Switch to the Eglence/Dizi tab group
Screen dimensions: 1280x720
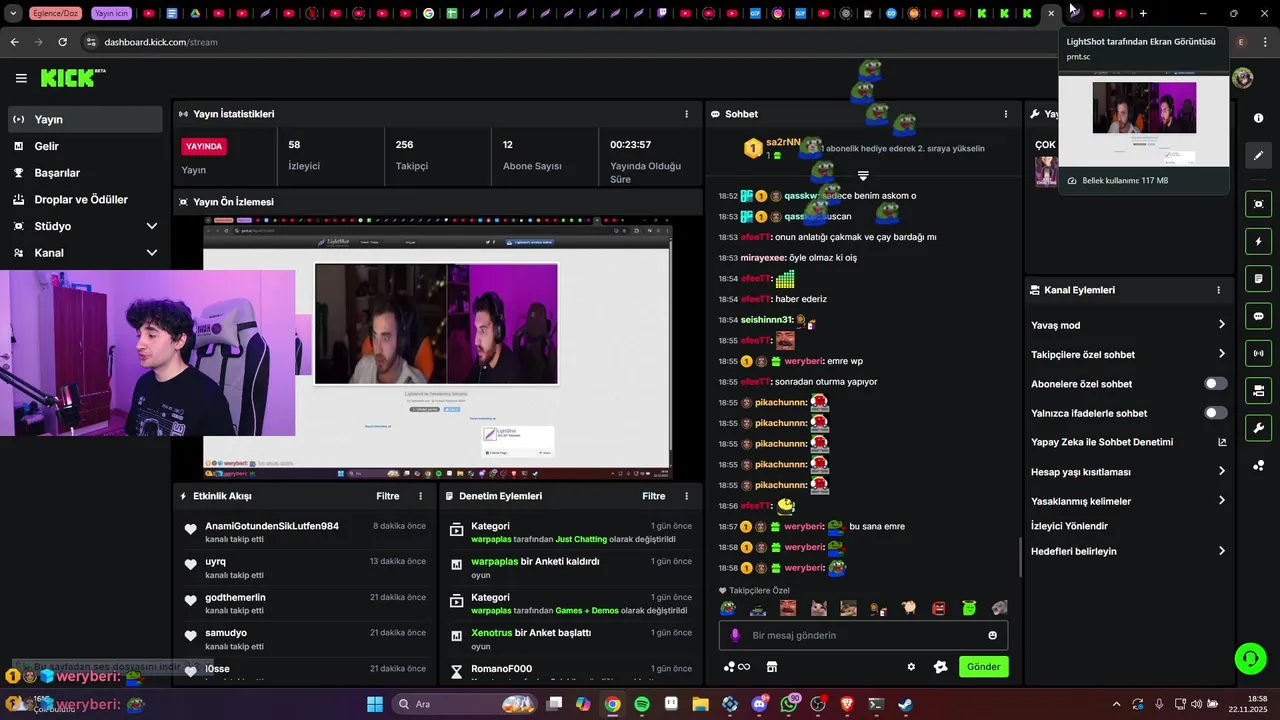tap(55, 13)
